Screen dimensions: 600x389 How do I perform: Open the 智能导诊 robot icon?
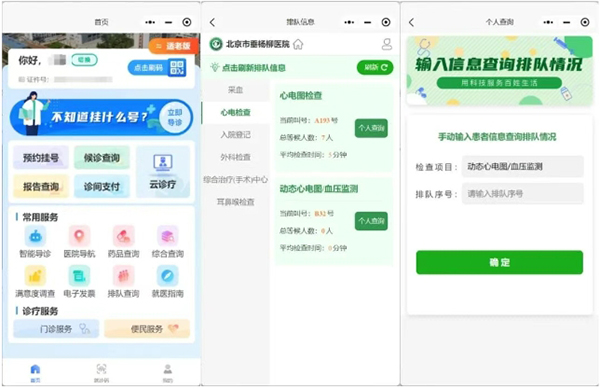35,236
